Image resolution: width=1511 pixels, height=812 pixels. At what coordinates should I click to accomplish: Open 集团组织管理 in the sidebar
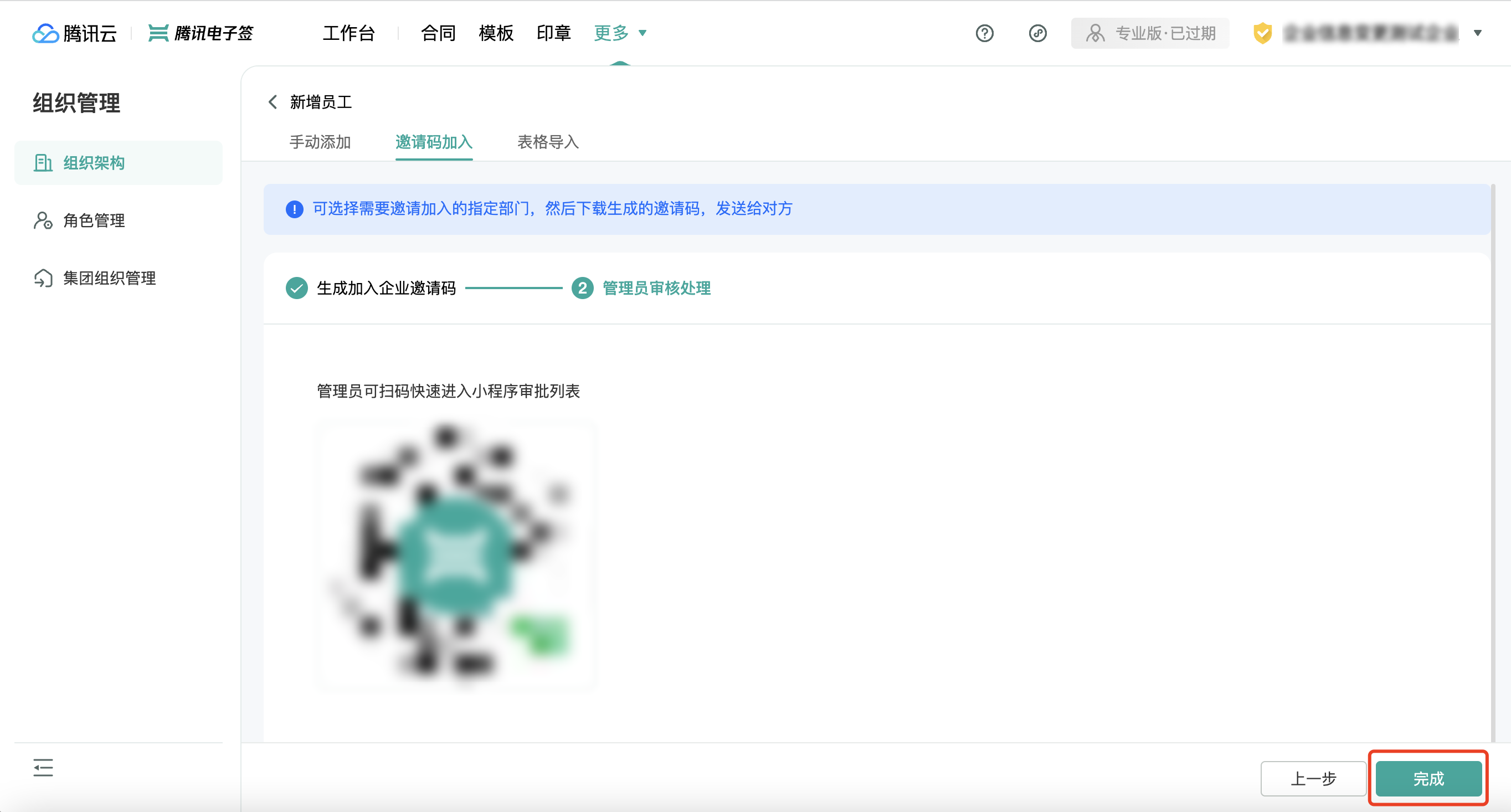point(118,278)
